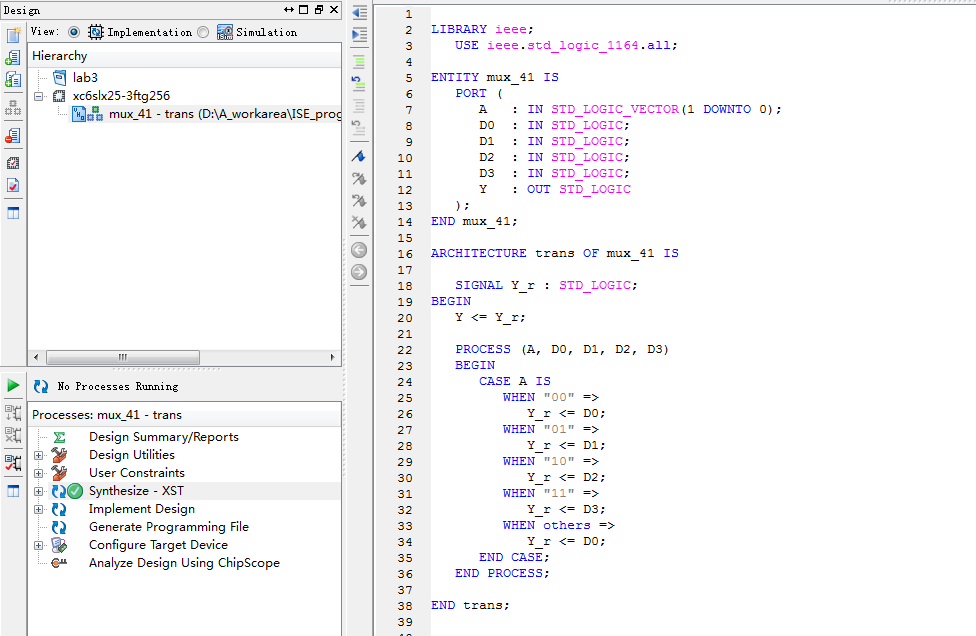Expand the Configure Target Device process

[39, 545]
